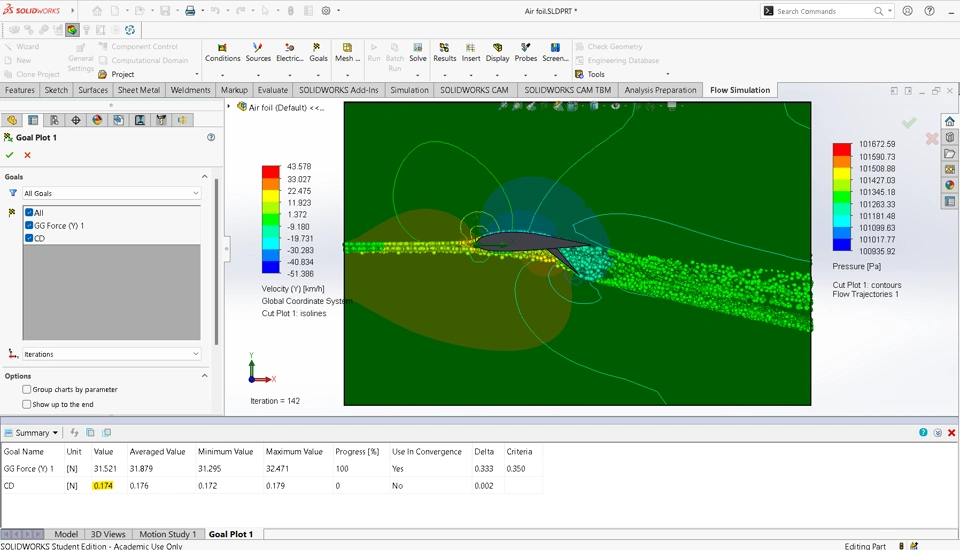
Task: Enable Group charts by parameter
Action: pos(27,389)
